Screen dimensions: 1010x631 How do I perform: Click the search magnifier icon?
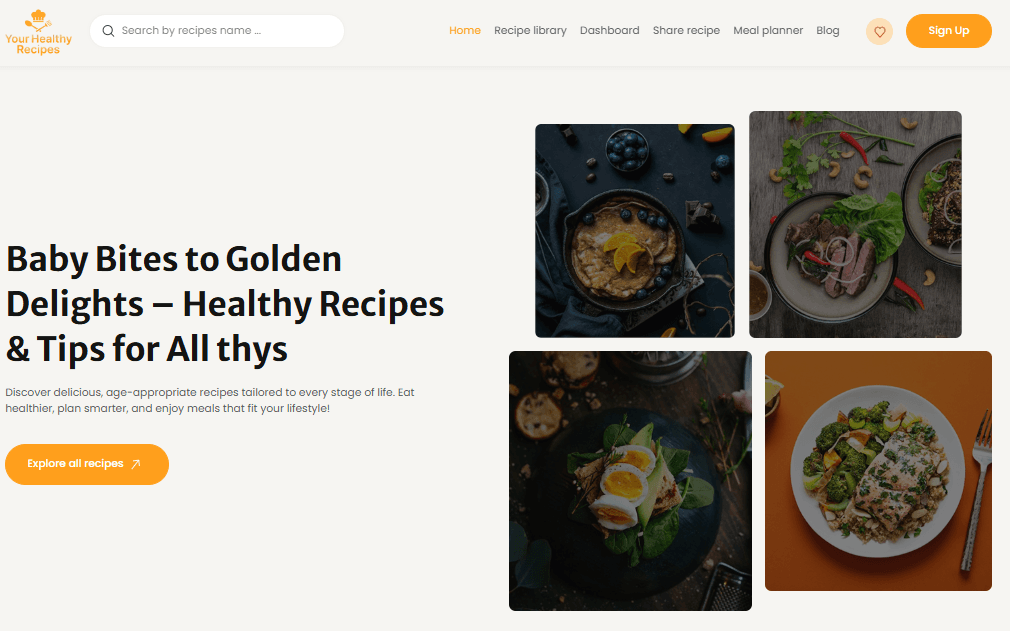[x=108, y=31]
